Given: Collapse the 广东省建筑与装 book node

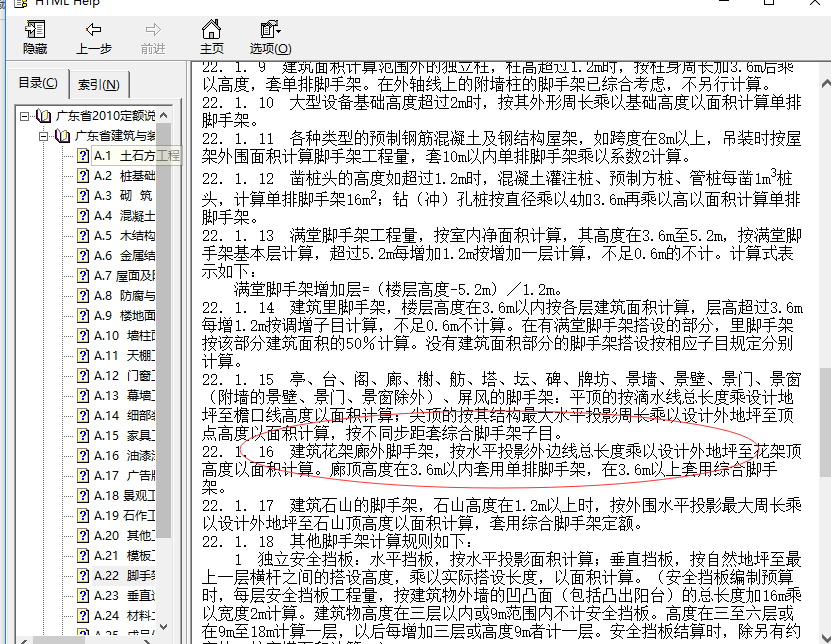Looking at the screenshot, I should pyautogui.click(x=43, y=136).
